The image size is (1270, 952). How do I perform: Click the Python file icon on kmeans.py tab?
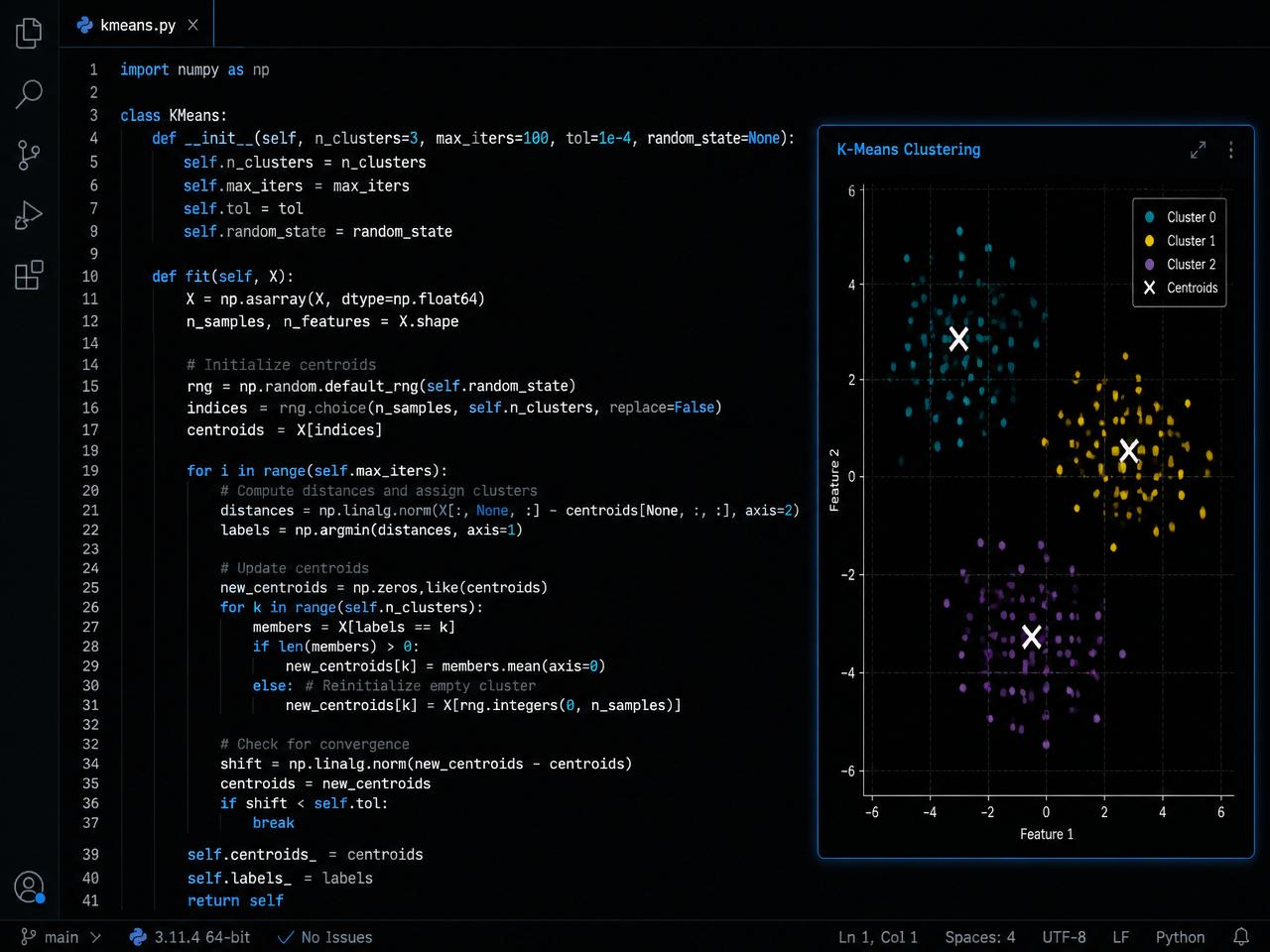pyautogui.click(x=85, y=25)
